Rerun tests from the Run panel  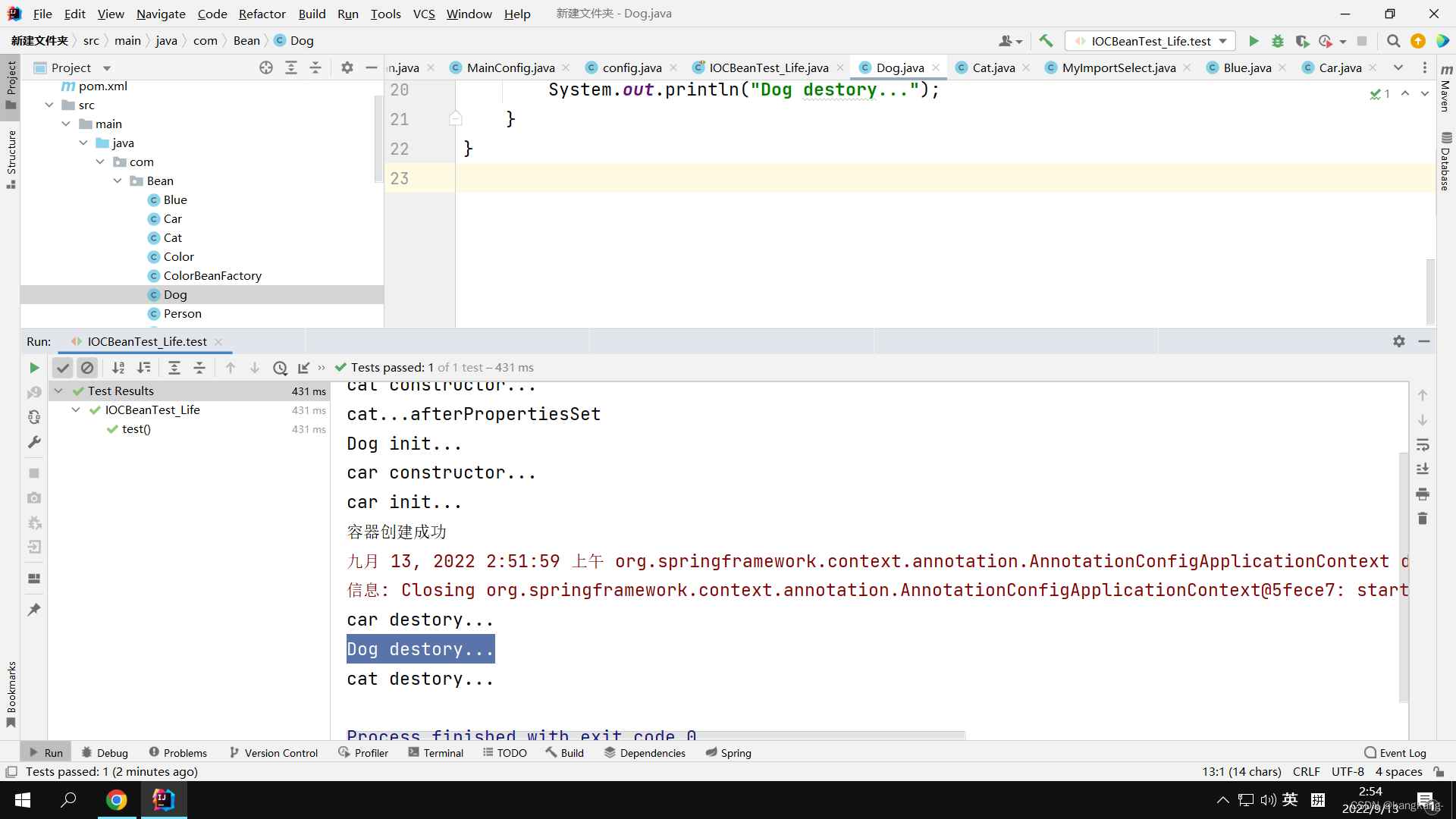34,368
